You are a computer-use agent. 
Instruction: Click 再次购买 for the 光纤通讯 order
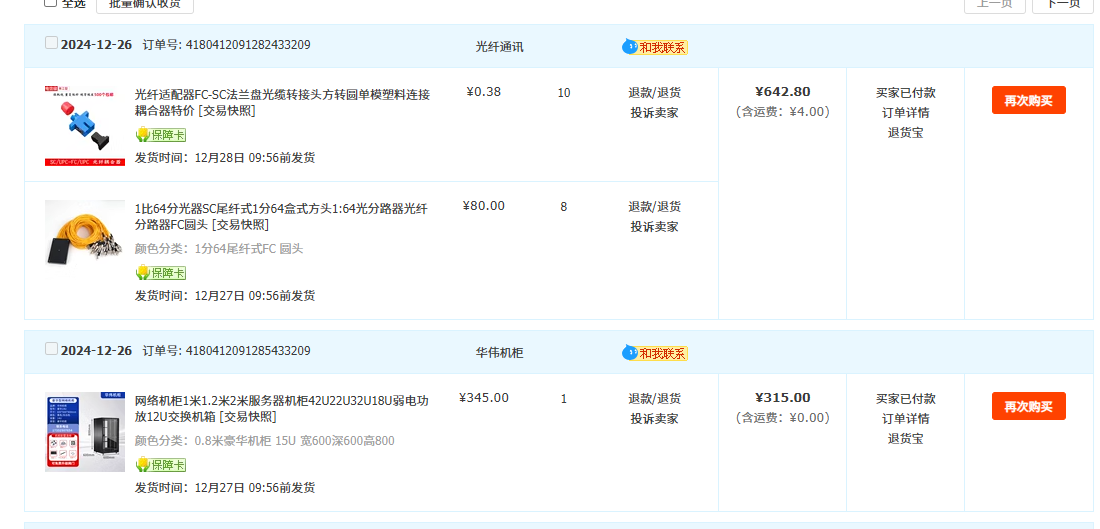(1028, 101)
